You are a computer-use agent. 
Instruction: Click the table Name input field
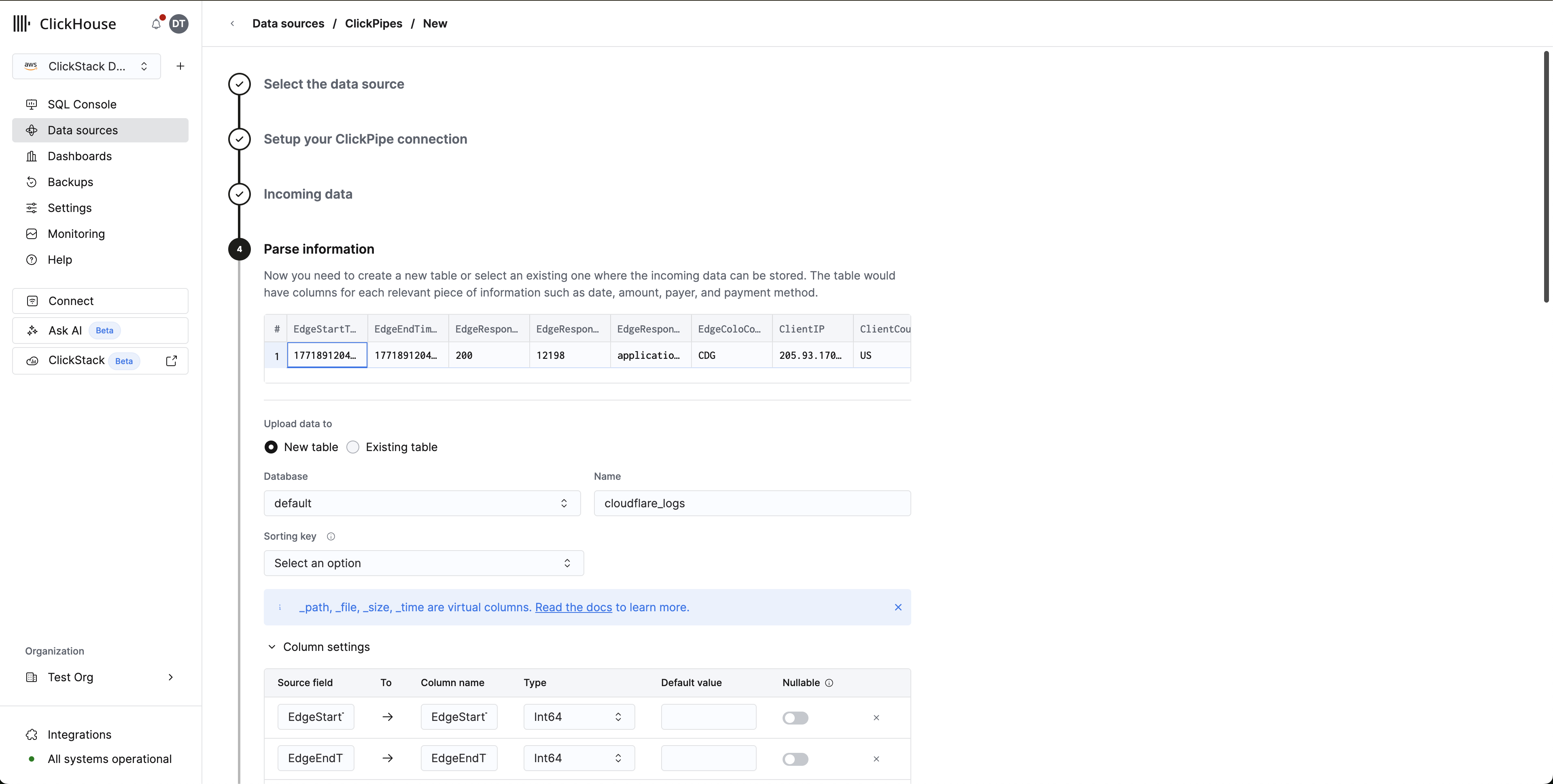click(752, 503)
